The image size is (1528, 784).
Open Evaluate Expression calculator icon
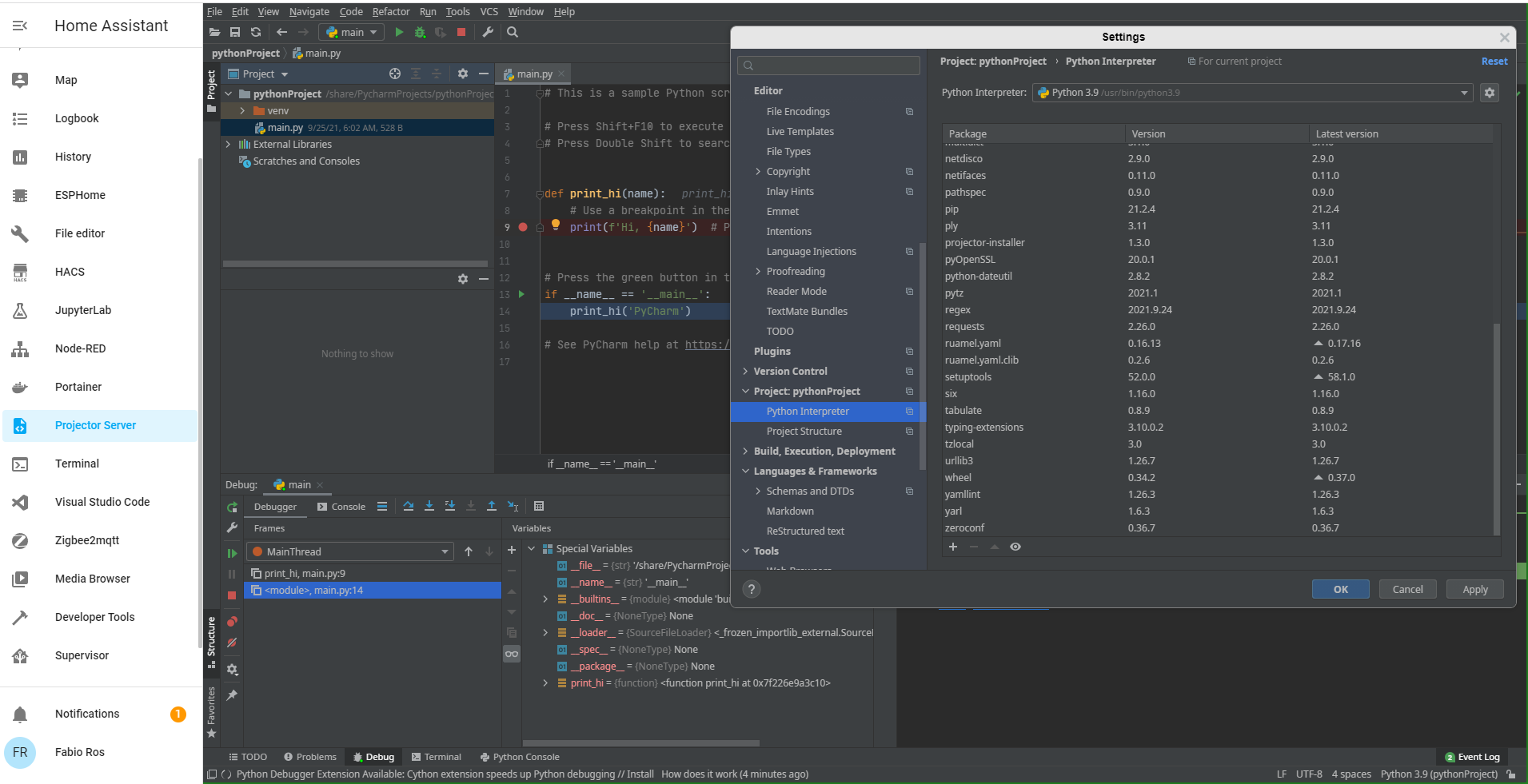pos(539,506)
